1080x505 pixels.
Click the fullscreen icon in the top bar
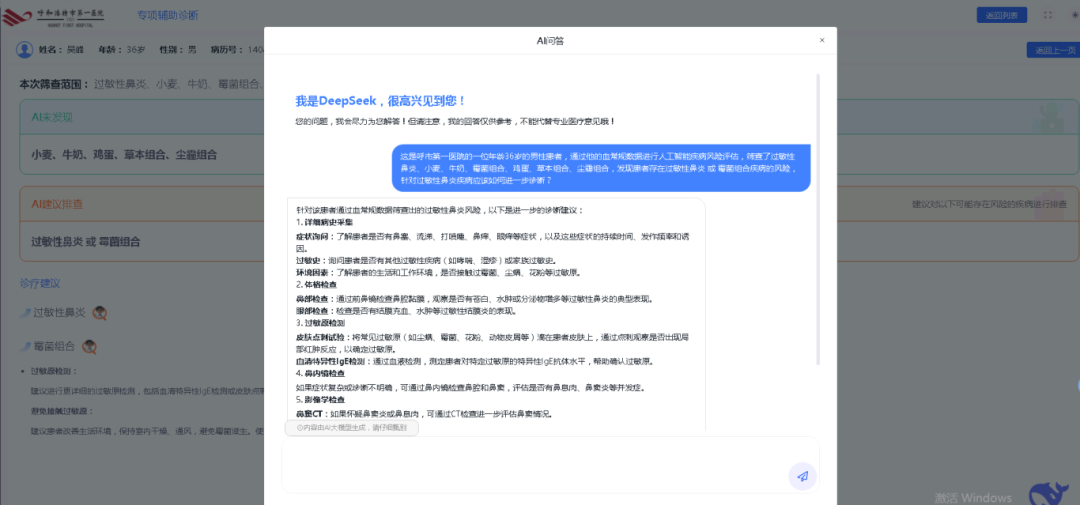coord(1047,15)
